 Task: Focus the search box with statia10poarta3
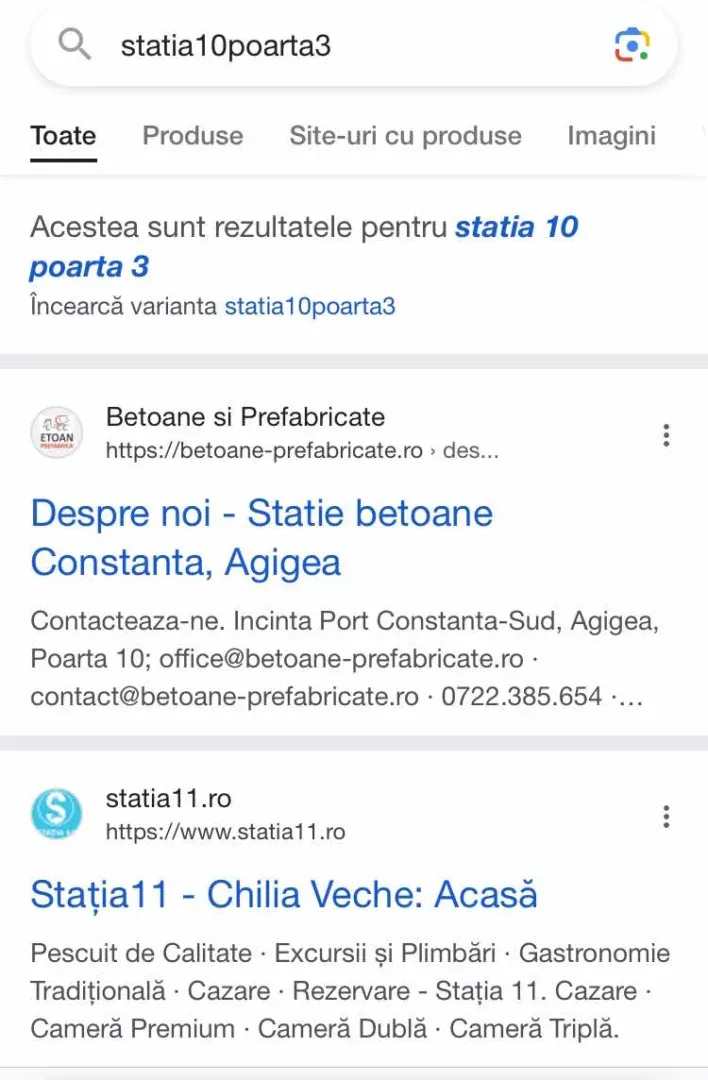tap(353, 45)
